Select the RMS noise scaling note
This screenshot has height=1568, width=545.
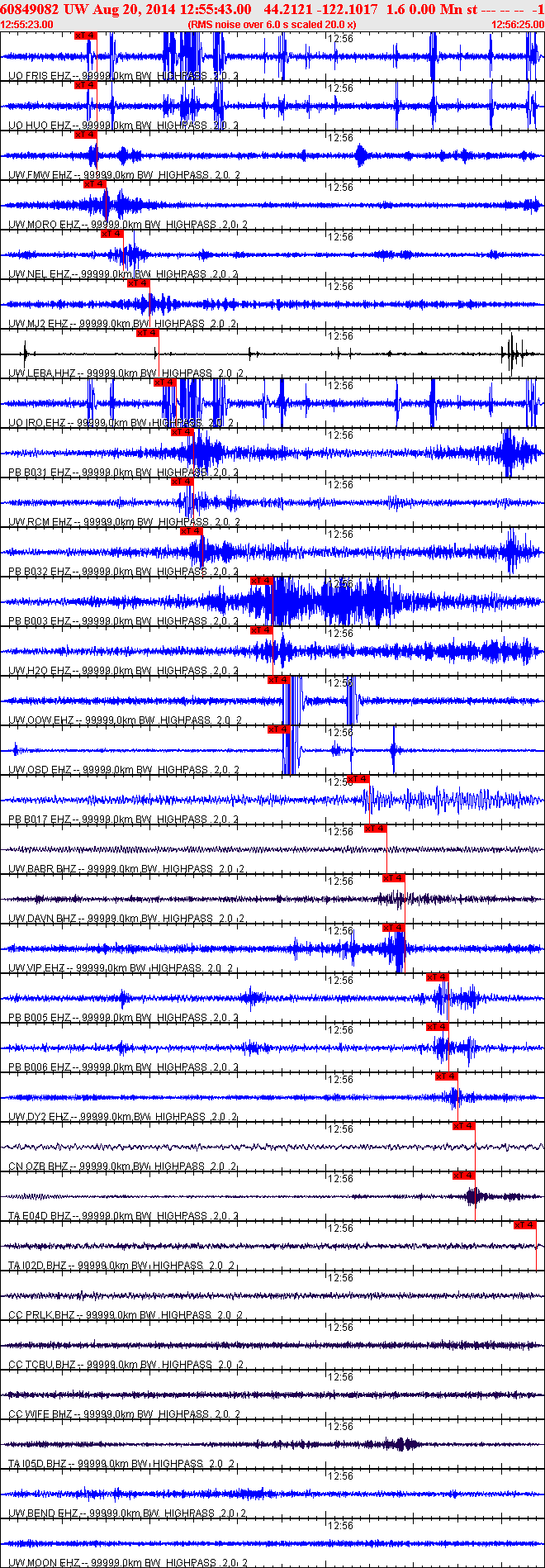[272, 25]
